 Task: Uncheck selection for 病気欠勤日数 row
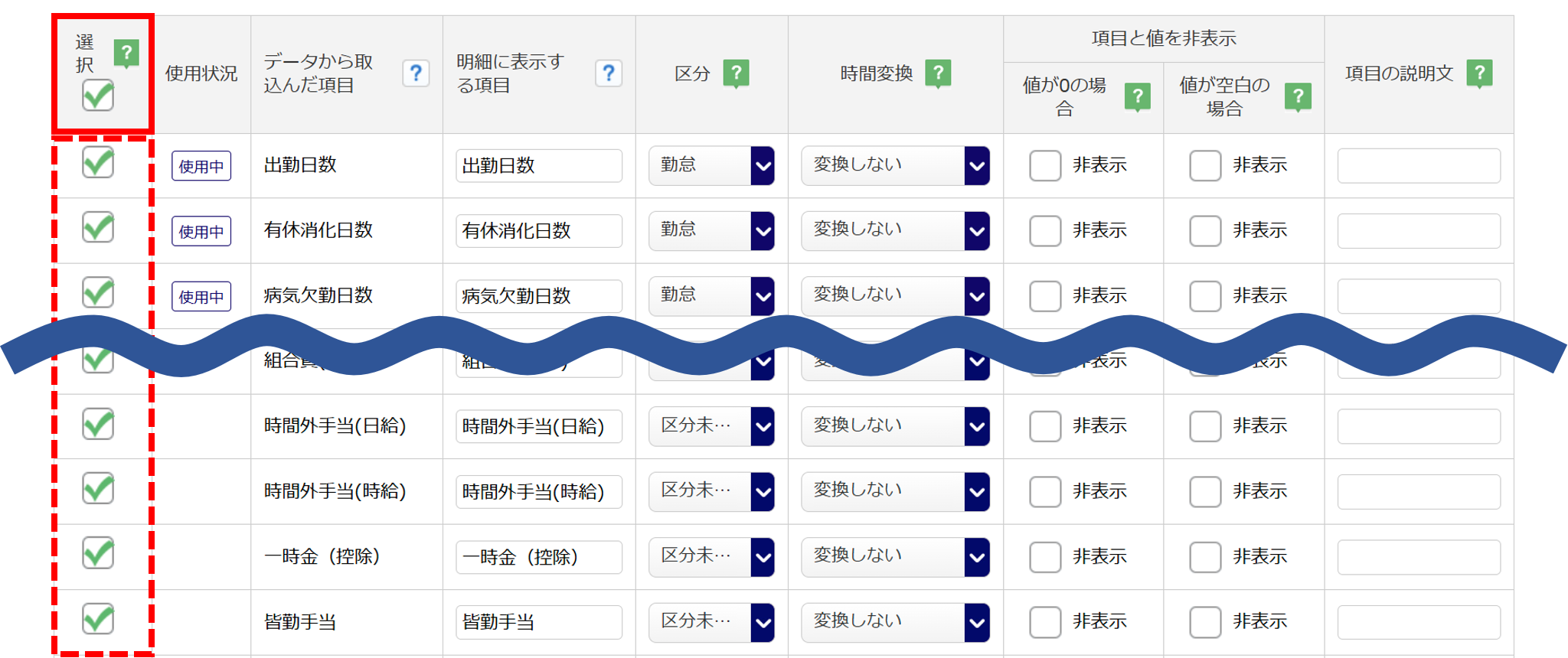98,292
